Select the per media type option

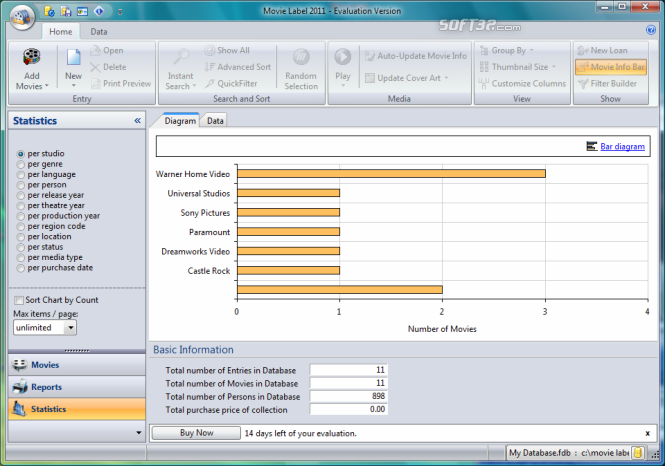point(20,257)
